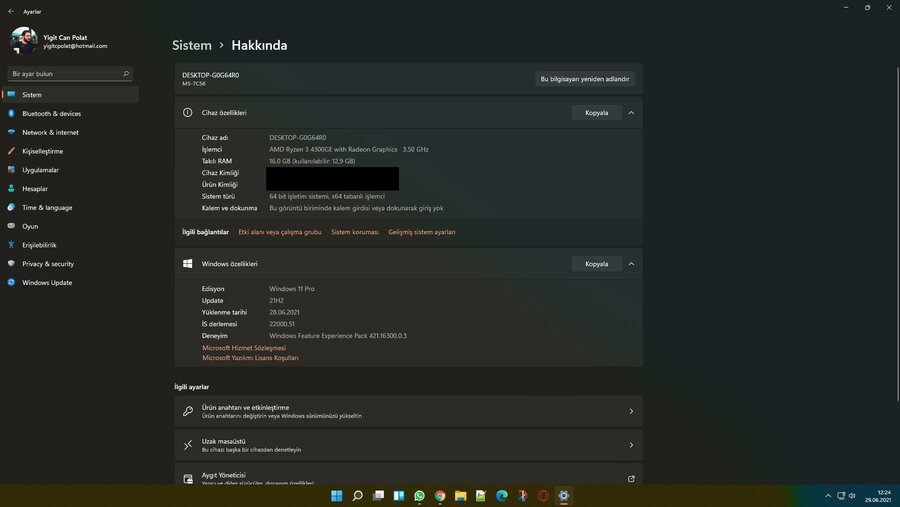Click the Settings gear on the taskbar
Viewport: 900px width, 507px height.
tap(564, 496)
